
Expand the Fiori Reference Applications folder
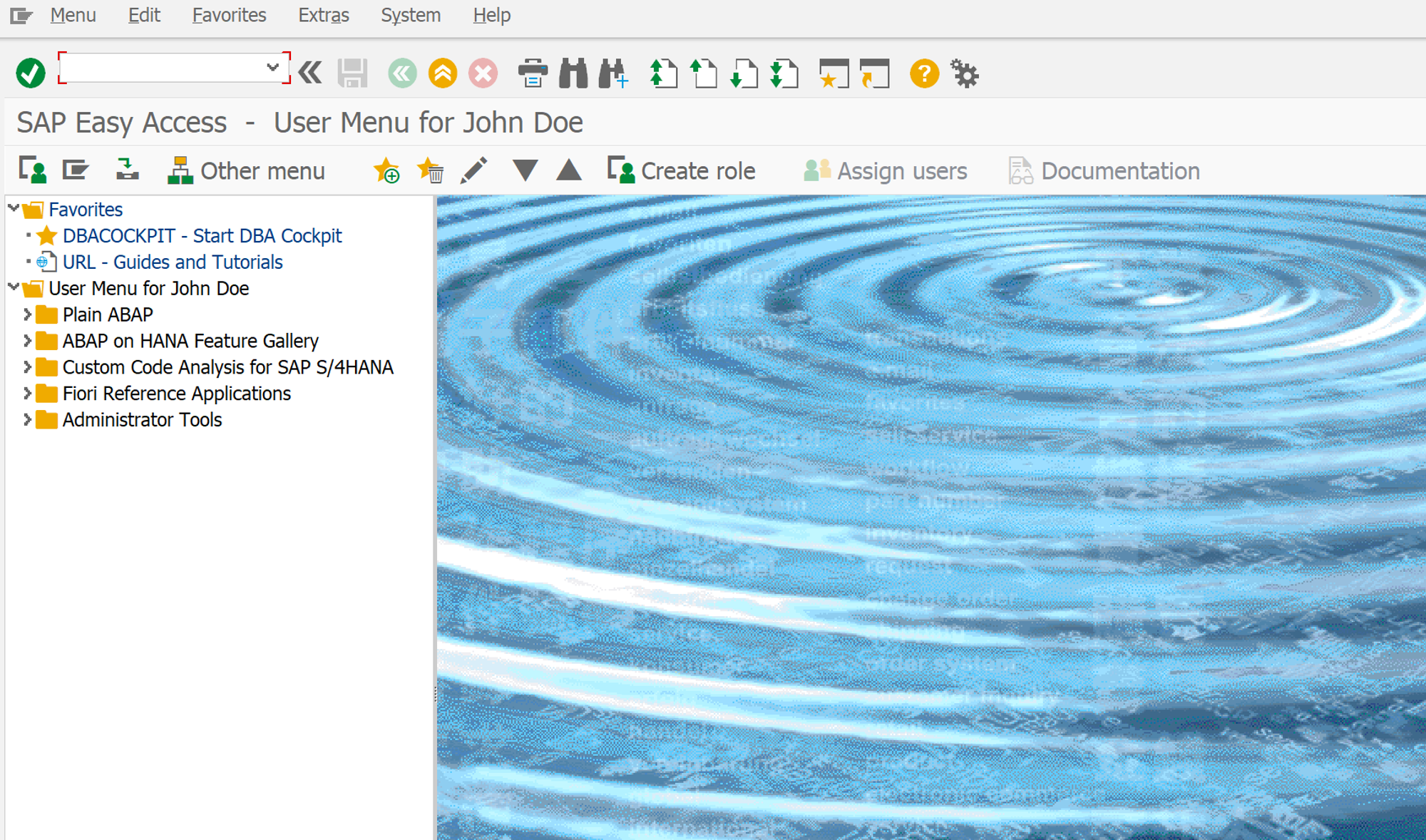[27, 393]
